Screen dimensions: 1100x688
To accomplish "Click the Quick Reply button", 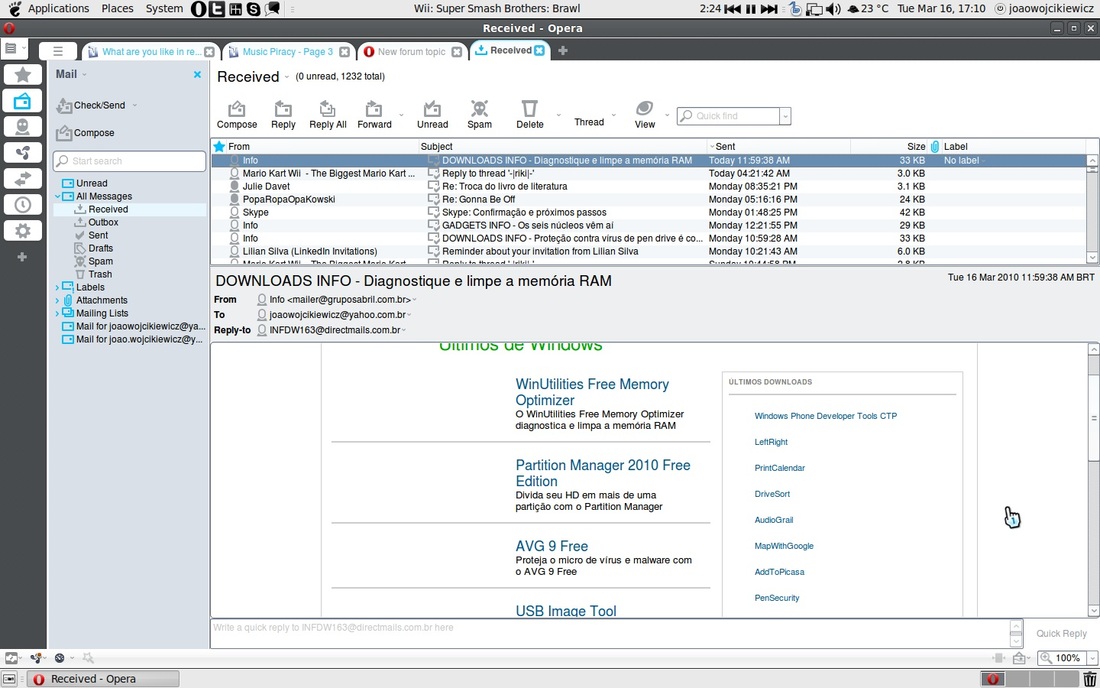I will coord(1061,633).
